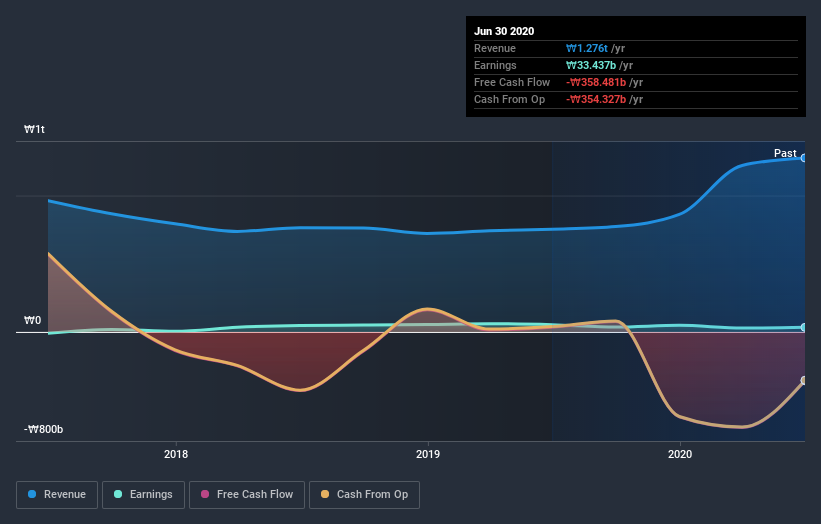Screen dimensions: 821x524
Task: Click the Earnings row label in tooltip
Action: [x=495, y=65]
